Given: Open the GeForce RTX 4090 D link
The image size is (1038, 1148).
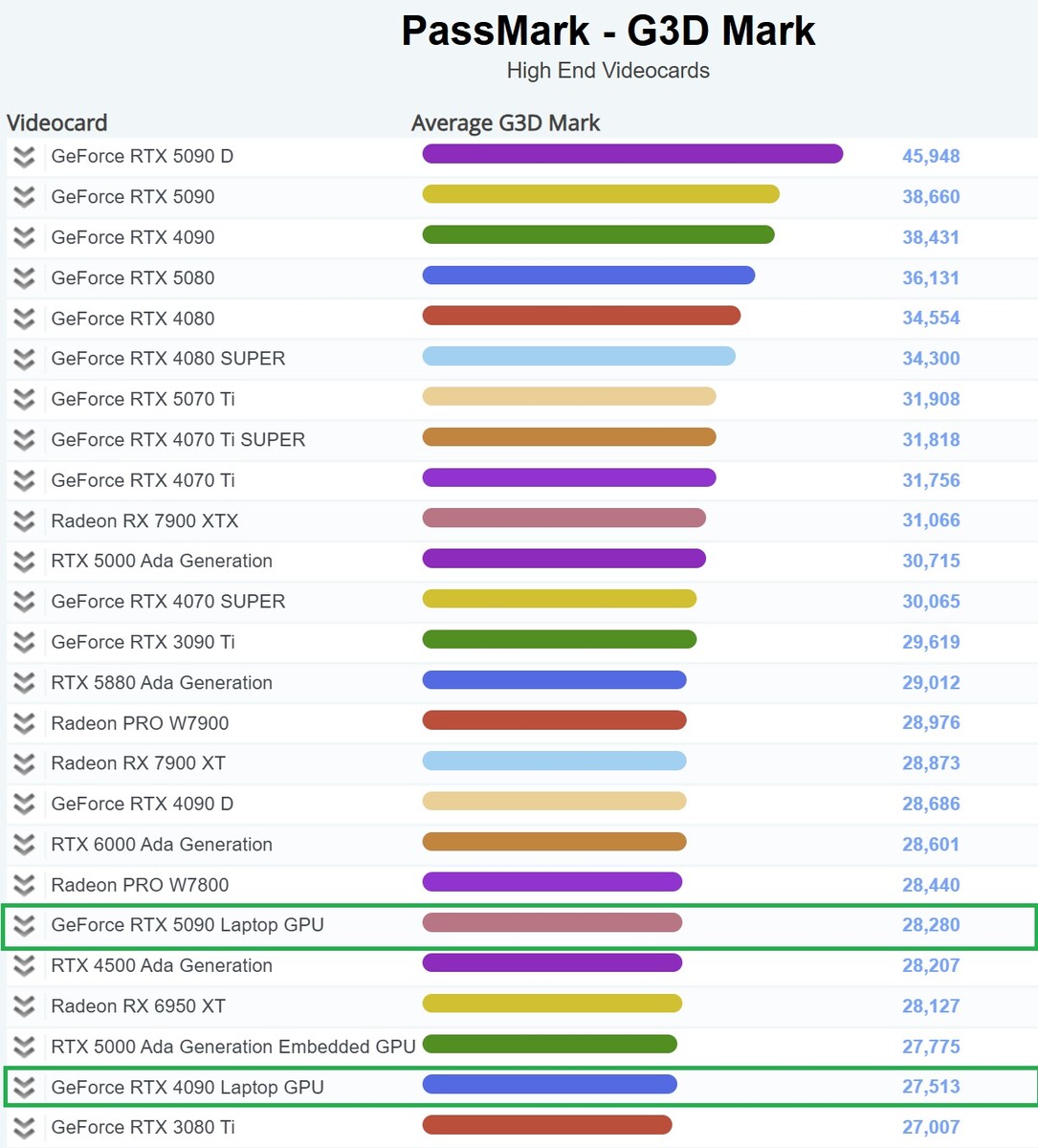Looking at the screenshot, I should (143, 804).
